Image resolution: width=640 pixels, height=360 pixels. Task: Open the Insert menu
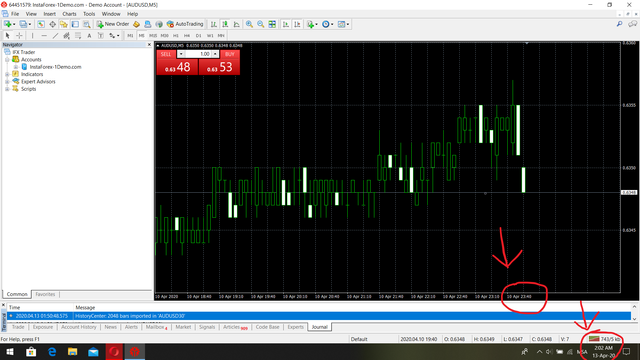click(x=49, y=14)
